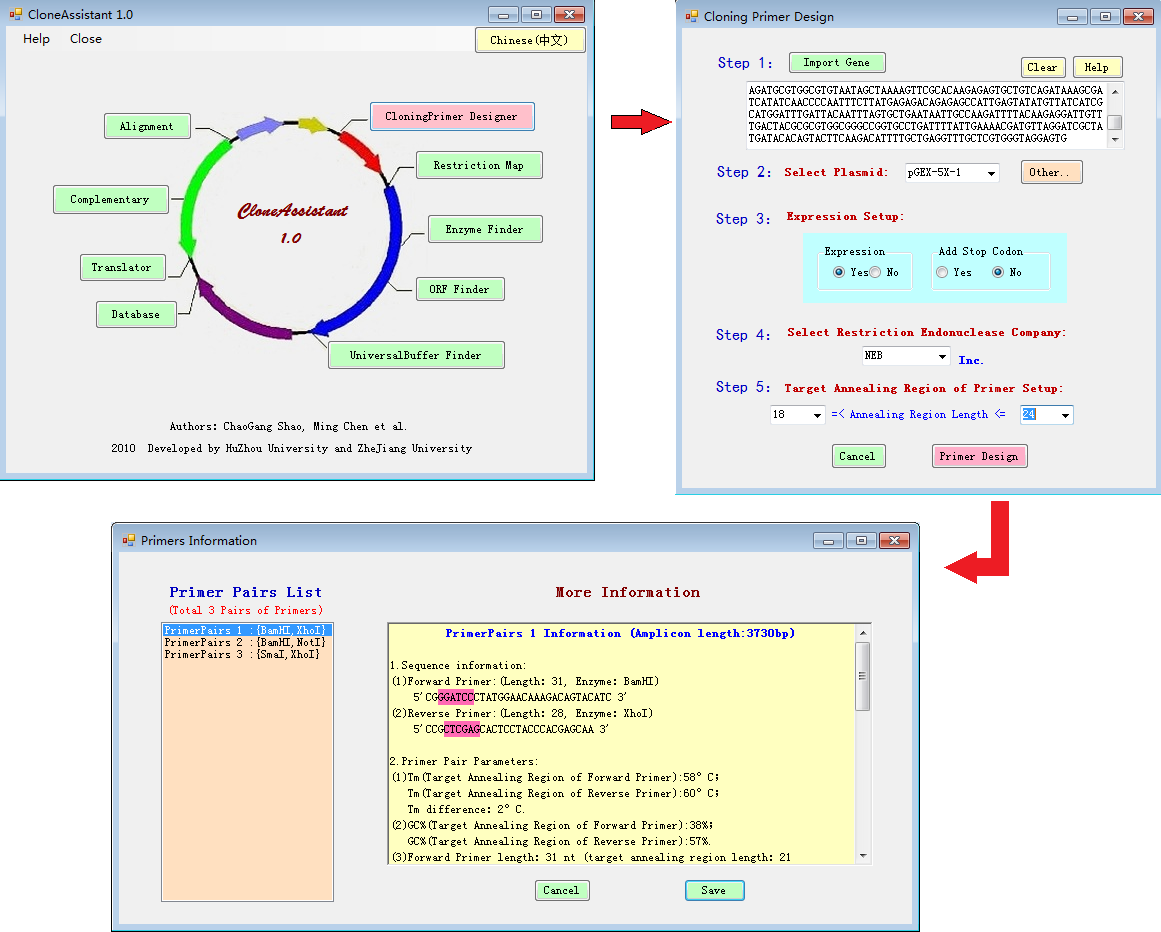
Task: Click the Import Gene button
Action: coord(836,62)
